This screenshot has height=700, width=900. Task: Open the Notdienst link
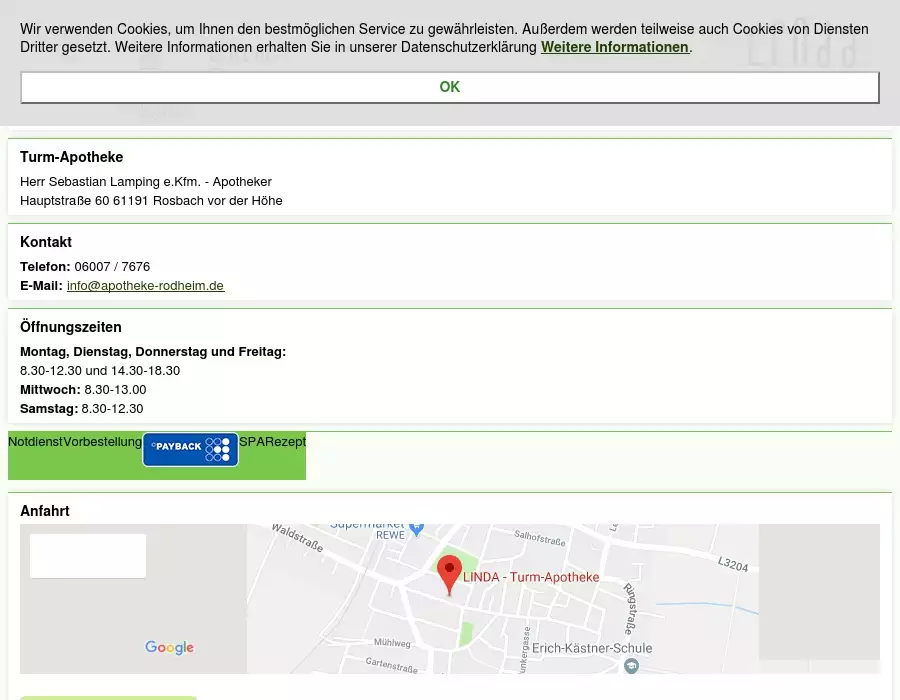point(35,441)
